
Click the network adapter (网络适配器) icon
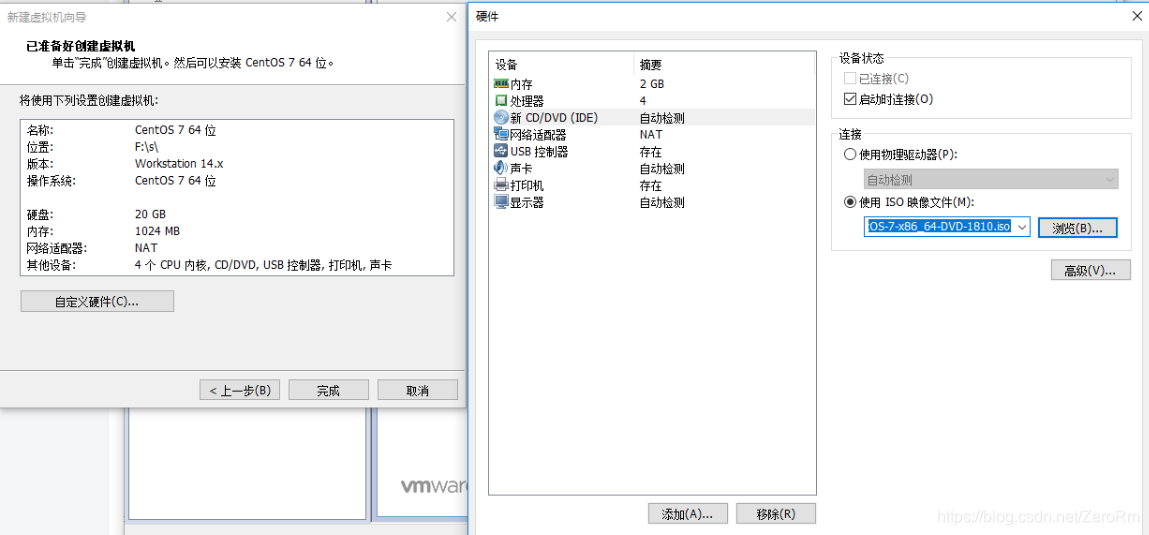(x=501, y=134)
